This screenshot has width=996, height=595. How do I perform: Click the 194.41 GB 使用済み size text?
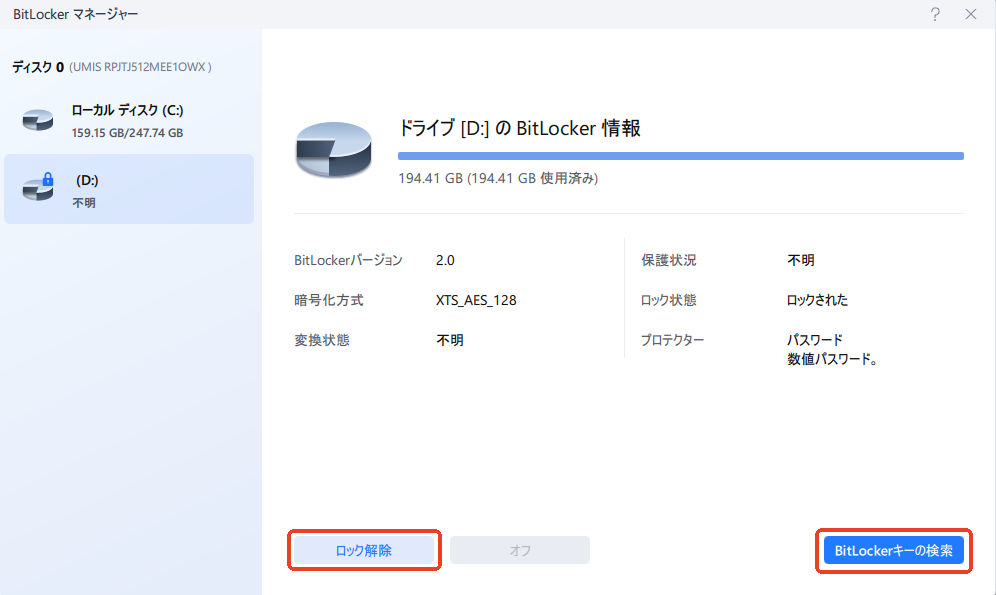click(498, 178)
